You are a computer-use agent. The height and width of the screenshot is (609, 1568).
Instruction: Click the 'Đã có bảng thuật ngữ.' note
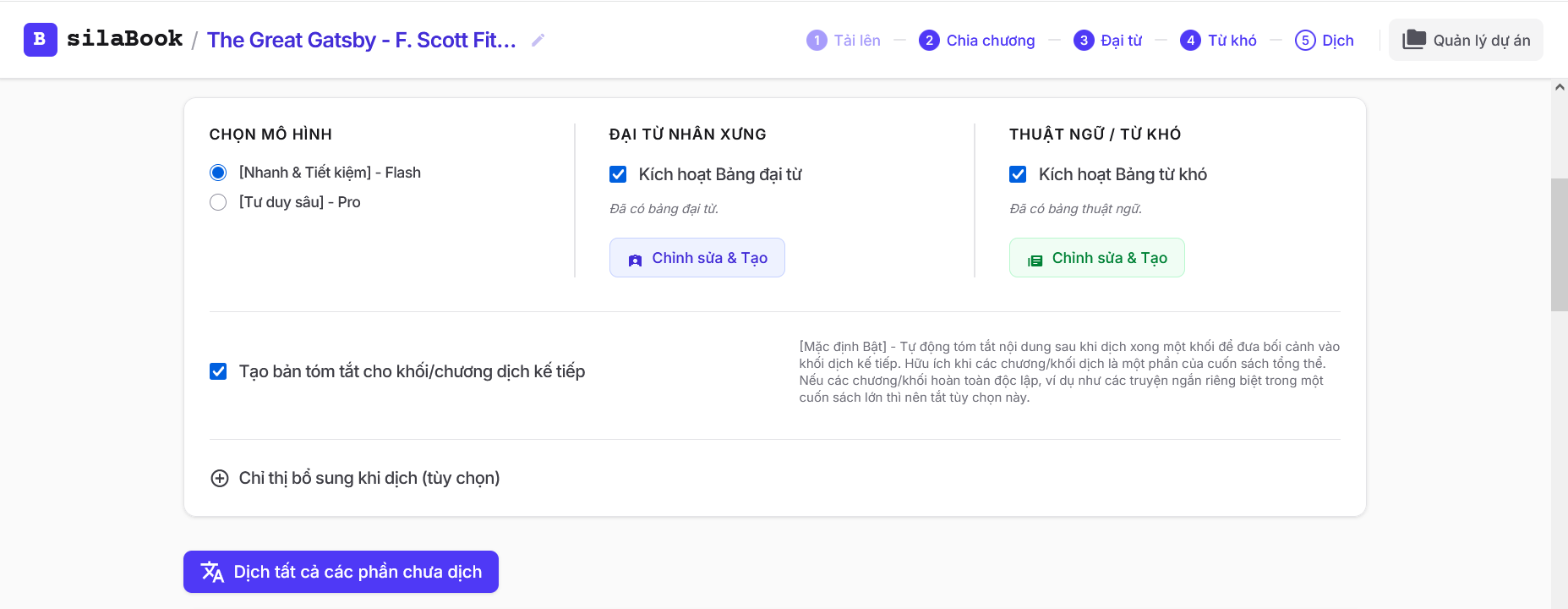click(1076, 209)
